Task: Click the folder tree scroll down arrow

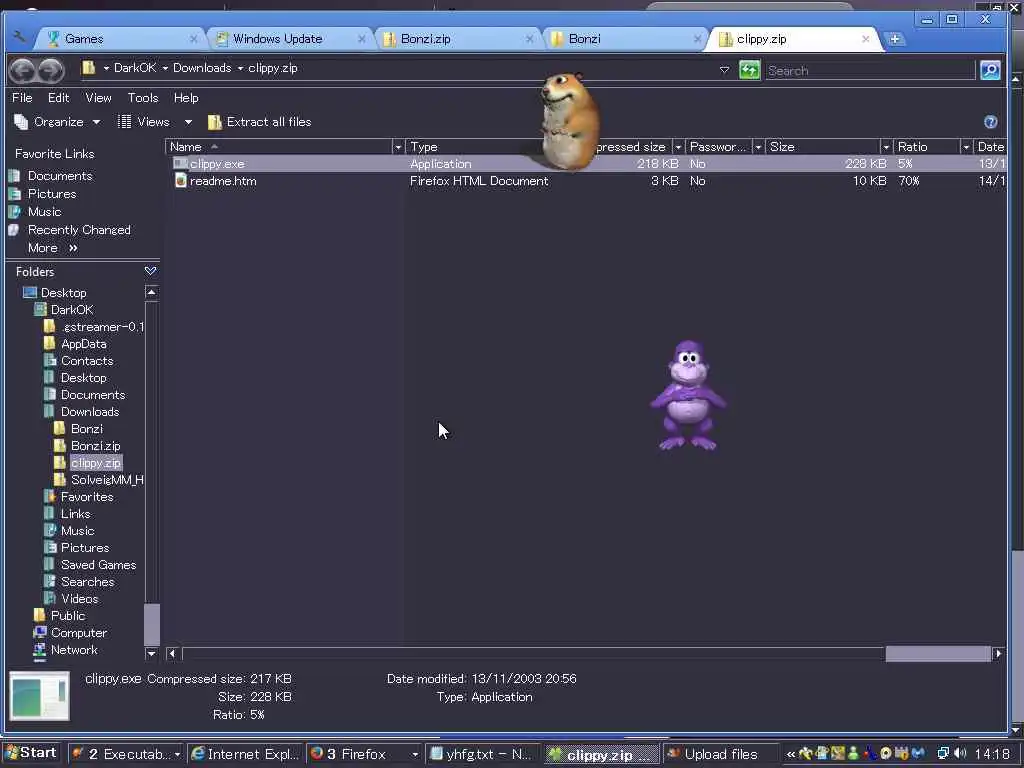Action: tap(151, 653)
